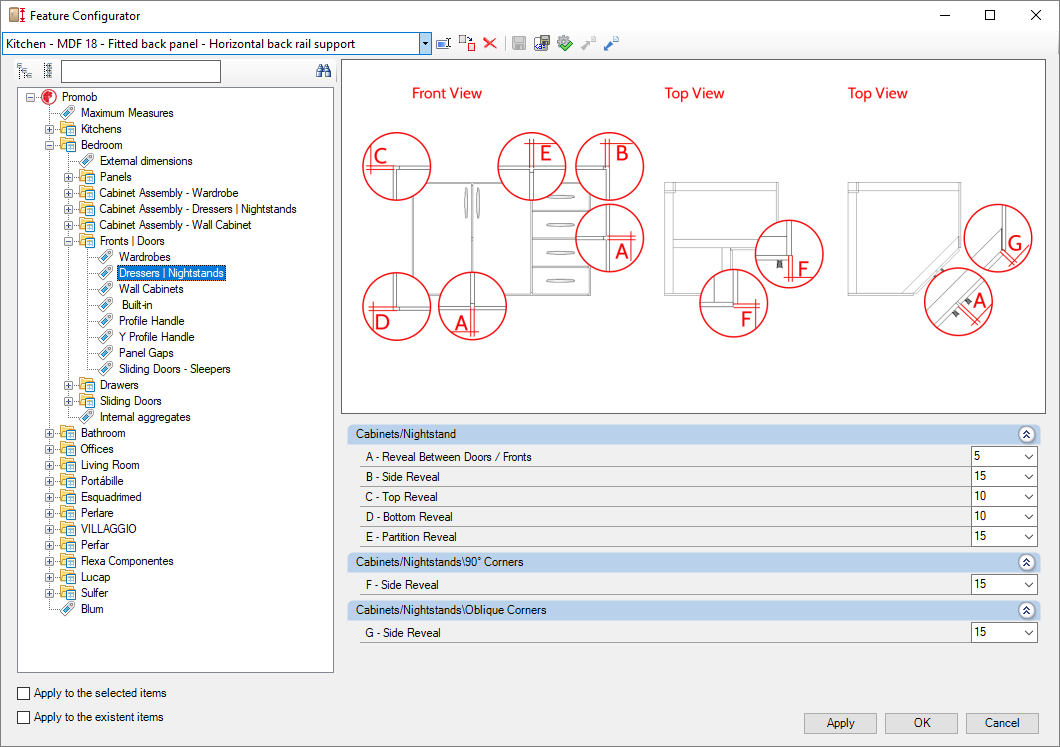The height and width of the screenshot is (747, 1060).
Task: Select the Profile Handle tree item
Action: coord(151,321)
